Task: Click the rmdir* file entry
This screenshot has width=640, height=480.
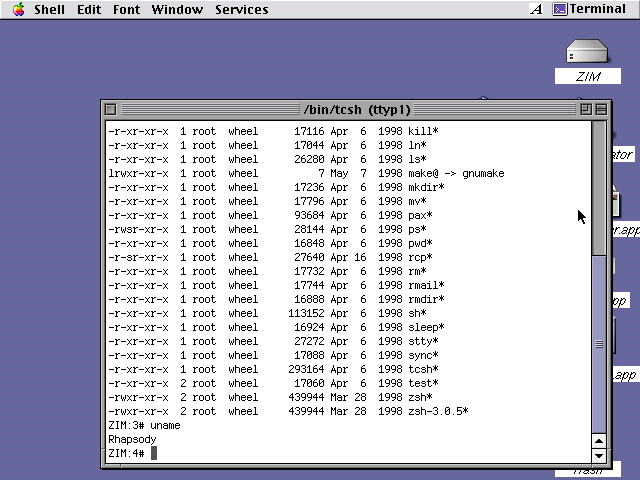Action: [x=426, y=299]
